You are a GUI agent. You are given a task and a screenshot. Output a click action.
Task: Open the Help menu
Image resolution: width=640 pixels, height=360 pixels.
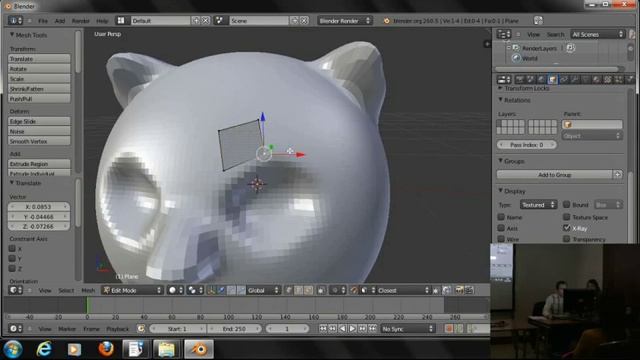pos(102,21)
